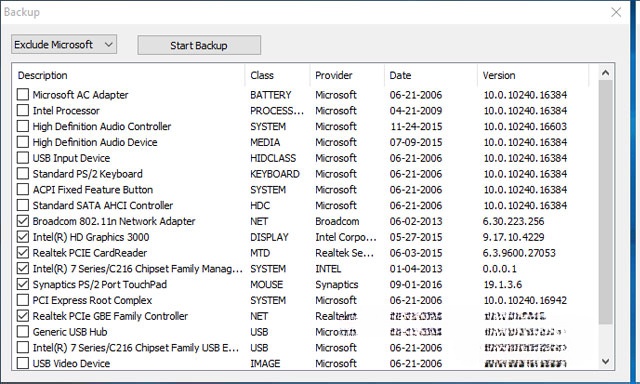Check ACPI Fixed Feature Button checkbox
This screenshot has width=640, height=384.
(23, 189)
